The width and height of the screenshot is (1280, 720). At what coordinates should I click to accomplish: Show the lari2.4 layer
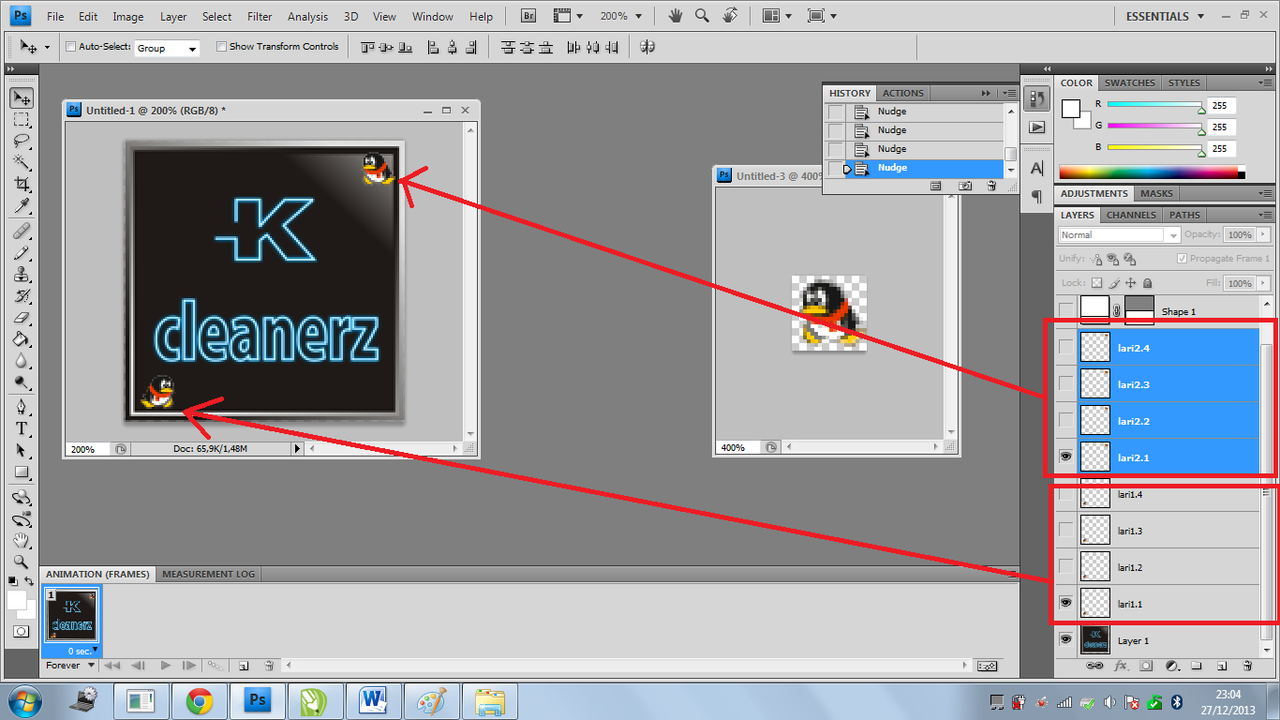1066,347
